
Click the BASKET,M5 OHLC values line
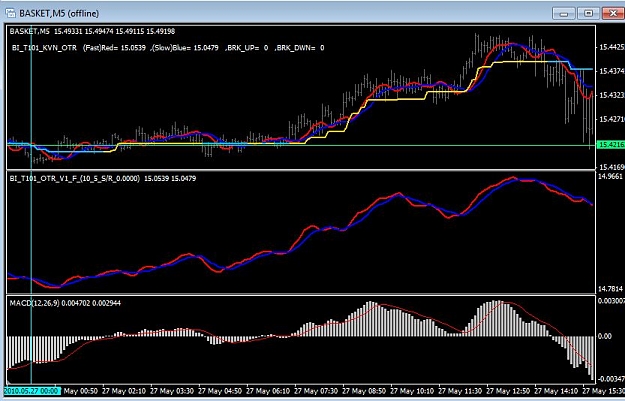point(92,31)
